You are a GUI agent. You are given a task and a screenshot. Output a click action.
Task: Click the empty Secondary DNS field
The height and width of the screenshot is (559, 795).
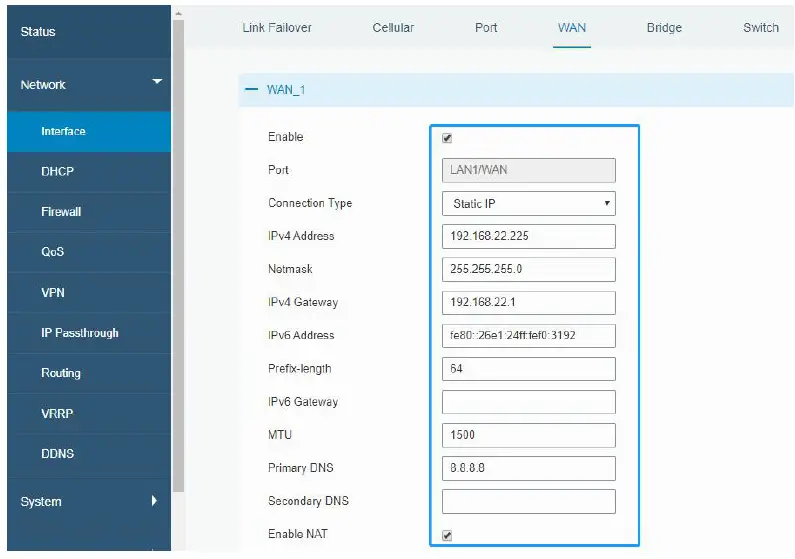coord(529,501)
